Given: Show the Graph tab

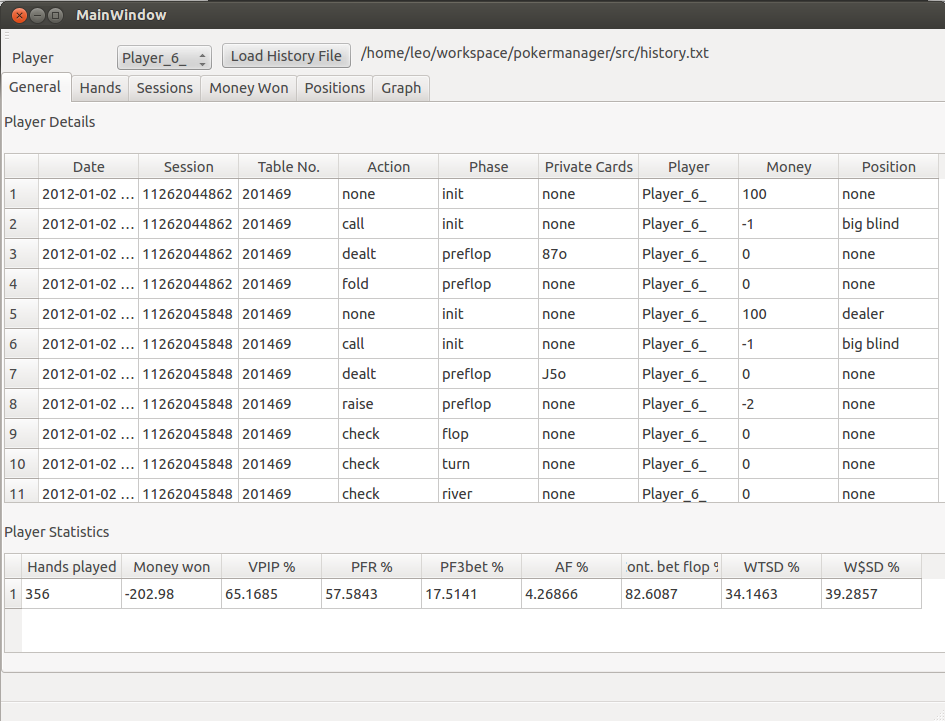Looking at the screenshot, I should click(x=401, y=88).
